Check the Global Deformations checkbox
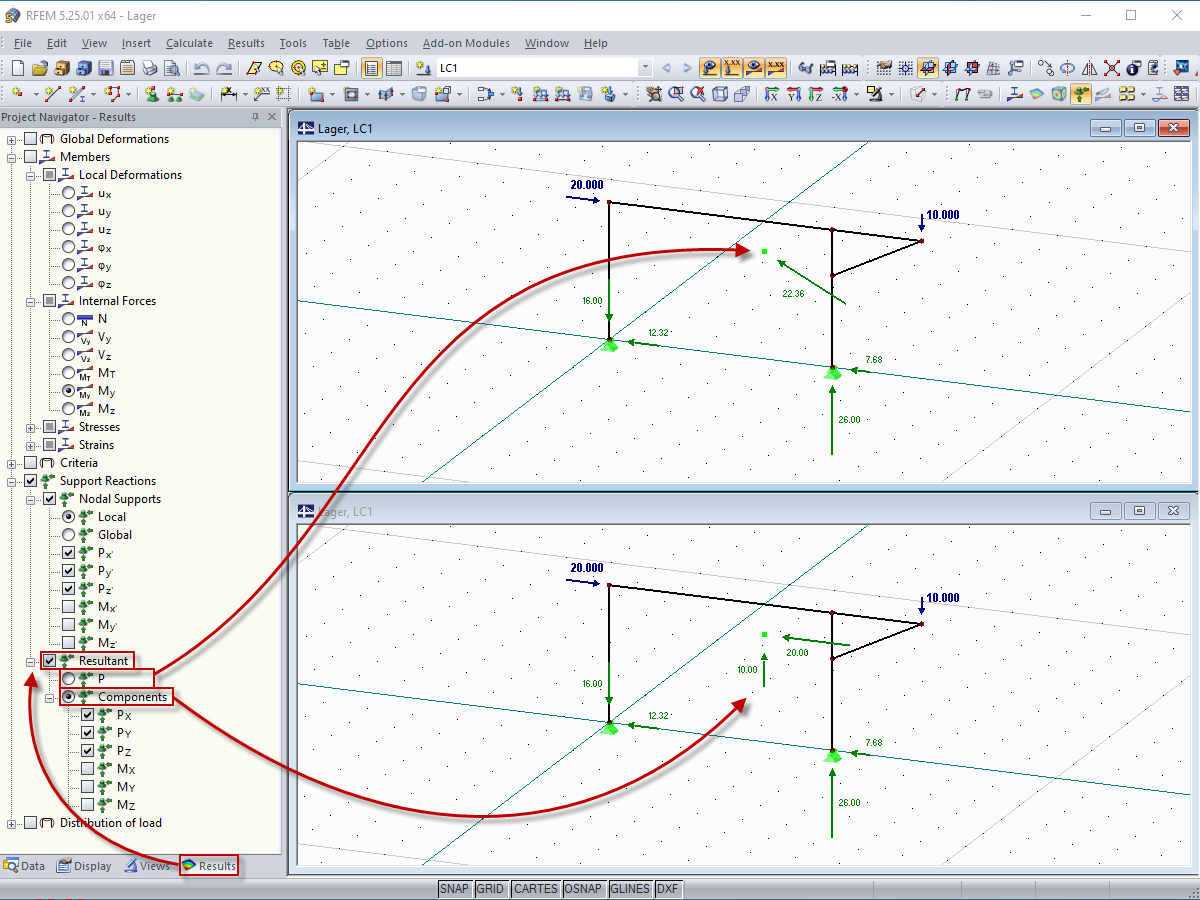 point(31,139)
